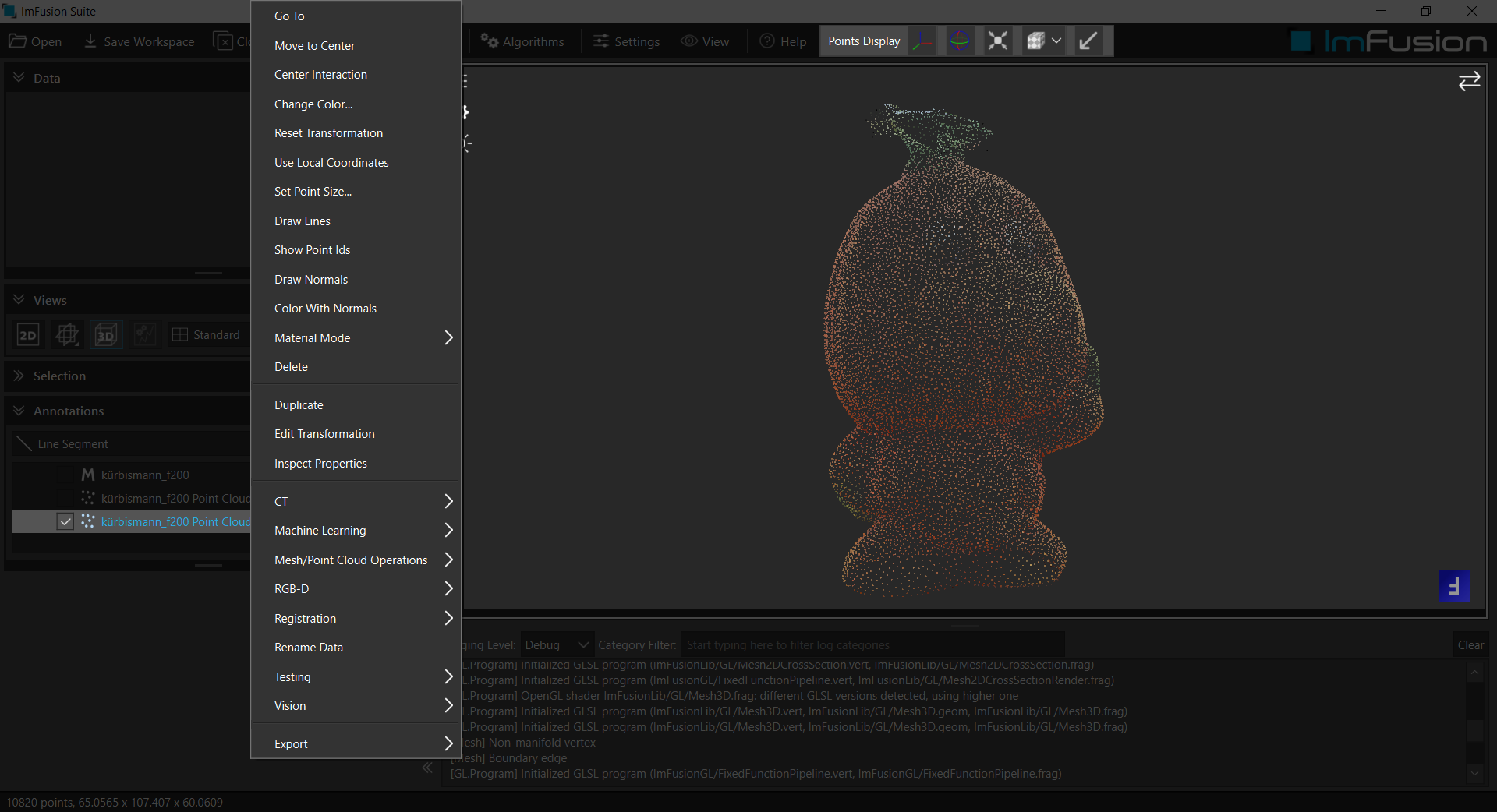The image size is (1497, 812).
Task: Open the Mesh/Point Cloud Operations submenu
Action: pos(356,560)
